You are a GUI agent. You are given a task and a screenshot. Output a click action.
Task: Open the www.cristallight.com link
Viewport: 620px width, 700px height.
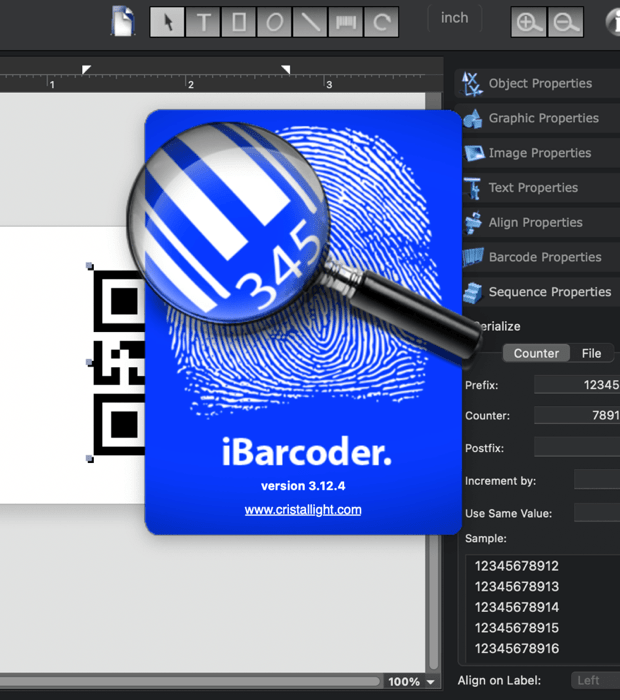point(303,509)
